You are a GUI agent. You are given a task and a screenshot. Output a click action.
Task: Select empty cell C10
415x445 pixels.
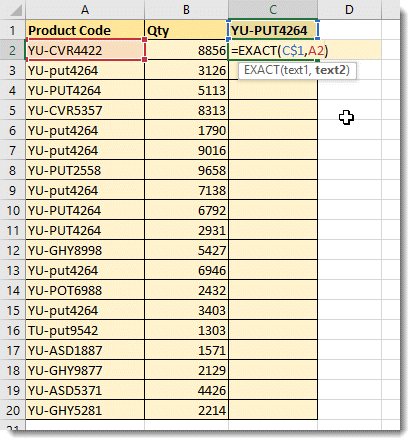(273, 210)
